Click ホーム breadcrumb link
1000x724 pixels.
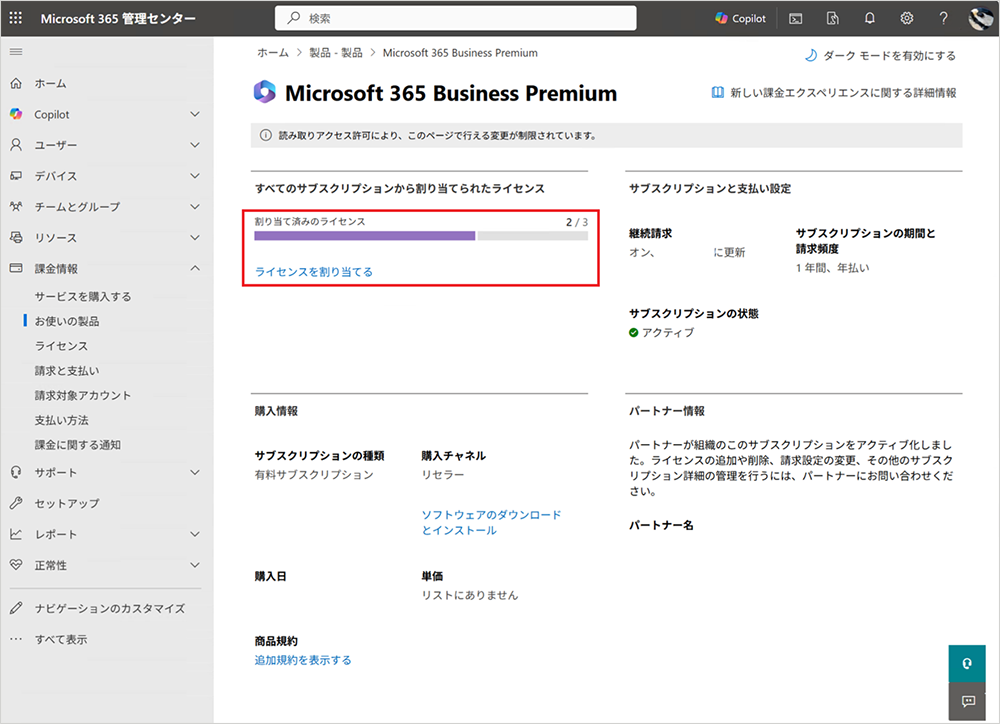(x=273, y=53)
